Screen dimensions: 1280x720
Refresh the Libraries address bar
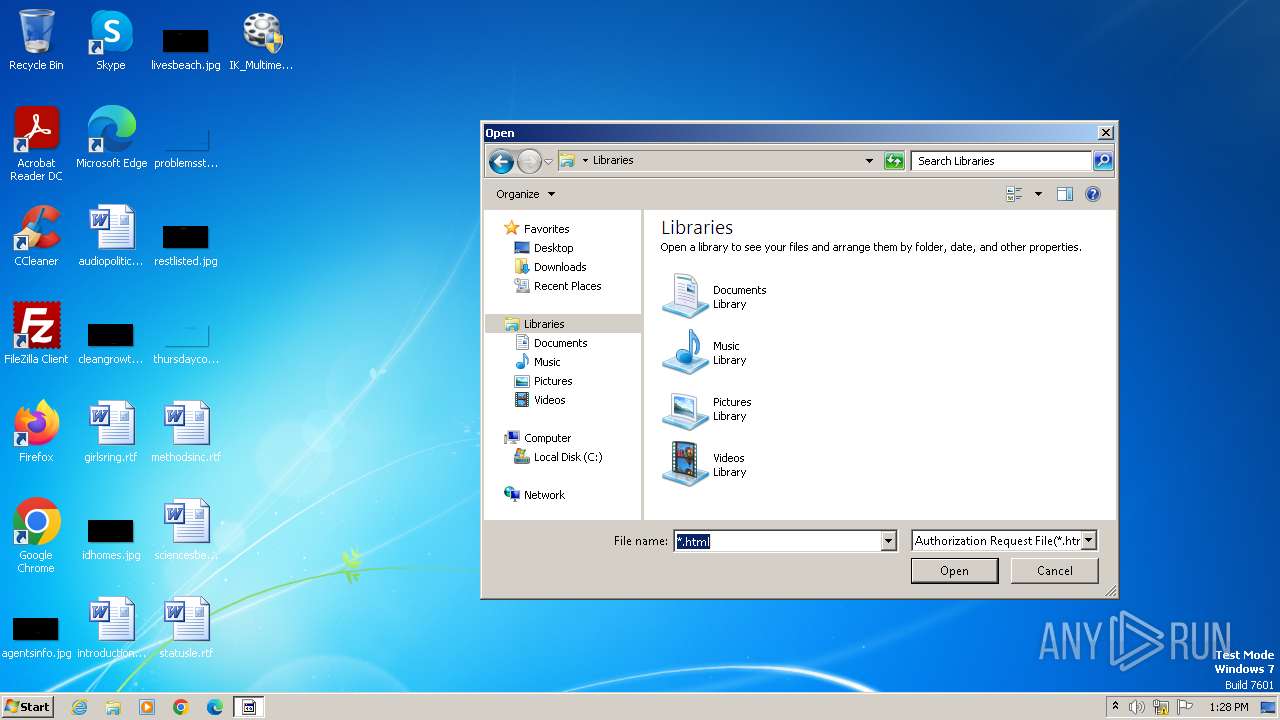pos(894,161)
